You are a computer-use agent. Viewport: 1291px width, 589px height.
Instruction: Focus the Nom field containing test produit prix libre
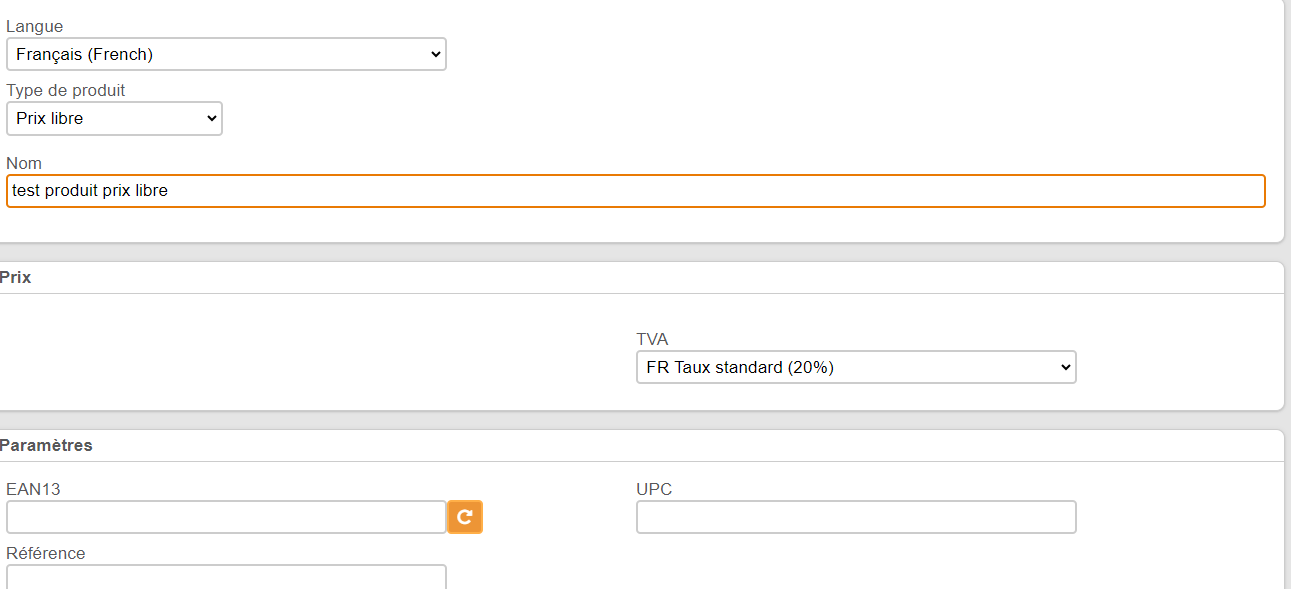(636, 191)
